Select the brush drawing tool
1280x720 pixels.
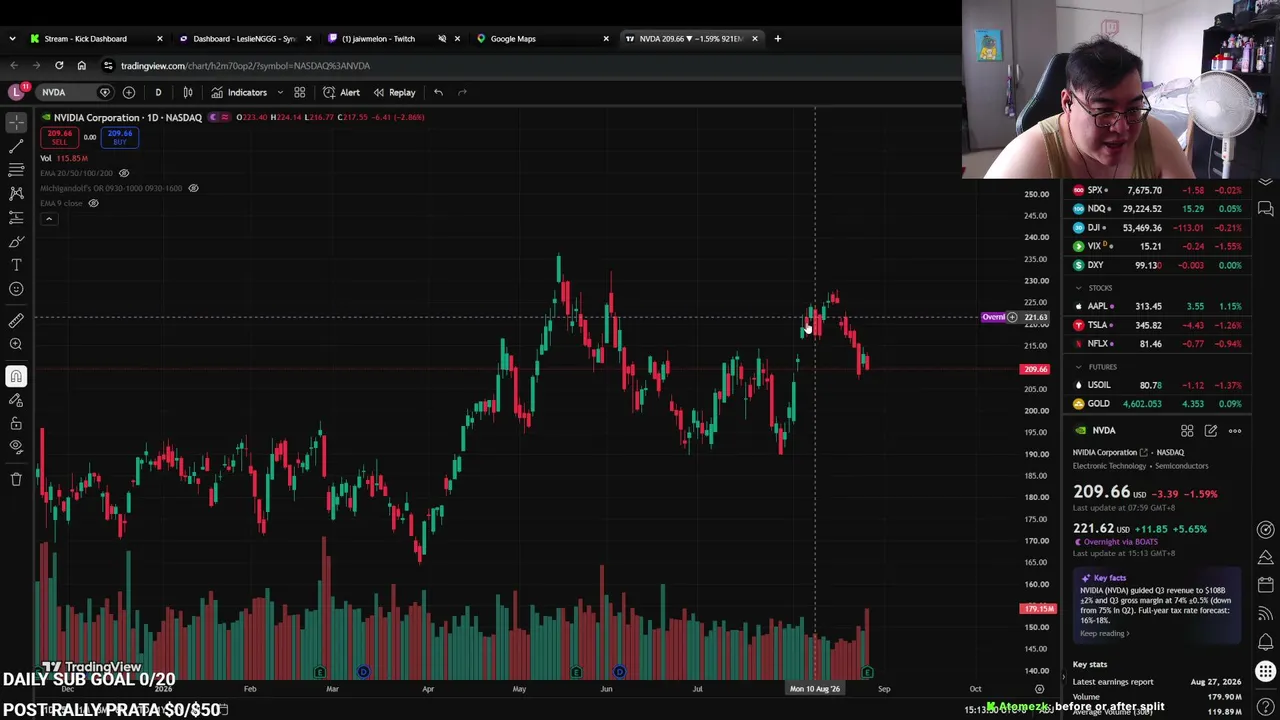tap(16, 241)
